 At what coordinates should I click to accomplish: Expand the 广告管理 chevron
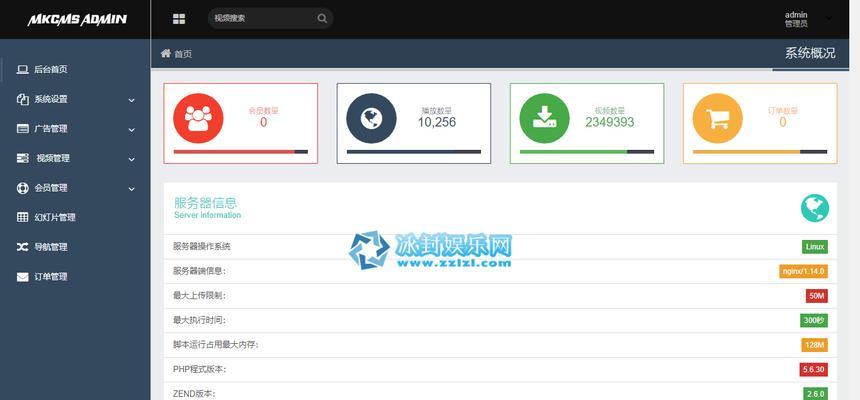coord(132,129)
